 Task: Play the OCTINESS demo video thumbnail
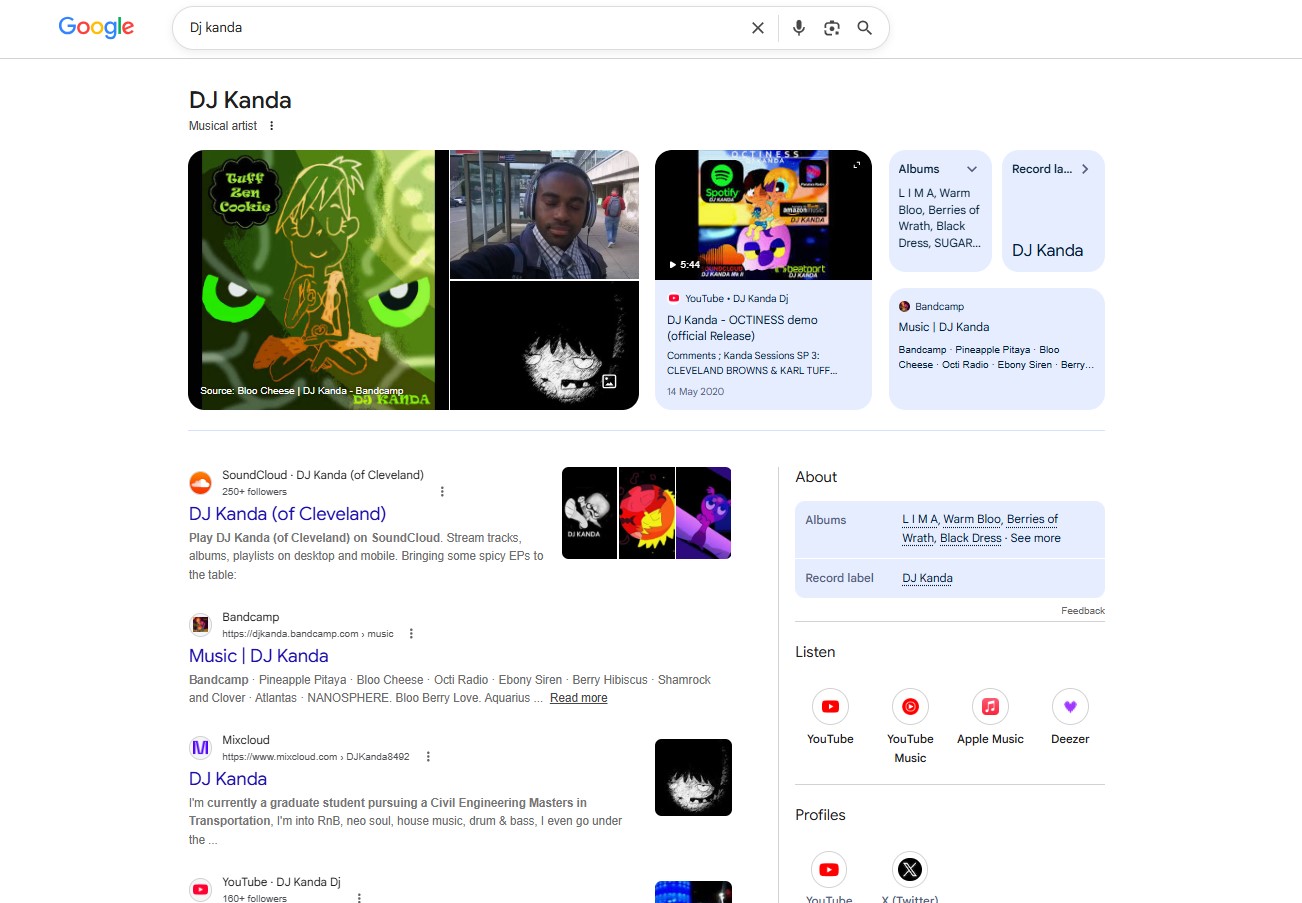click(x=763, y=215)
